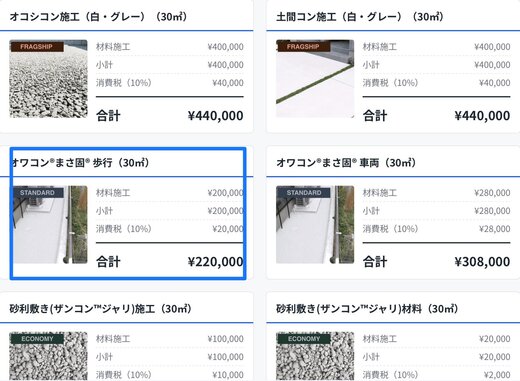520x381 pixels.
Task: Click the ¥308,000 total on 車両 card
Action: [482, 262]
